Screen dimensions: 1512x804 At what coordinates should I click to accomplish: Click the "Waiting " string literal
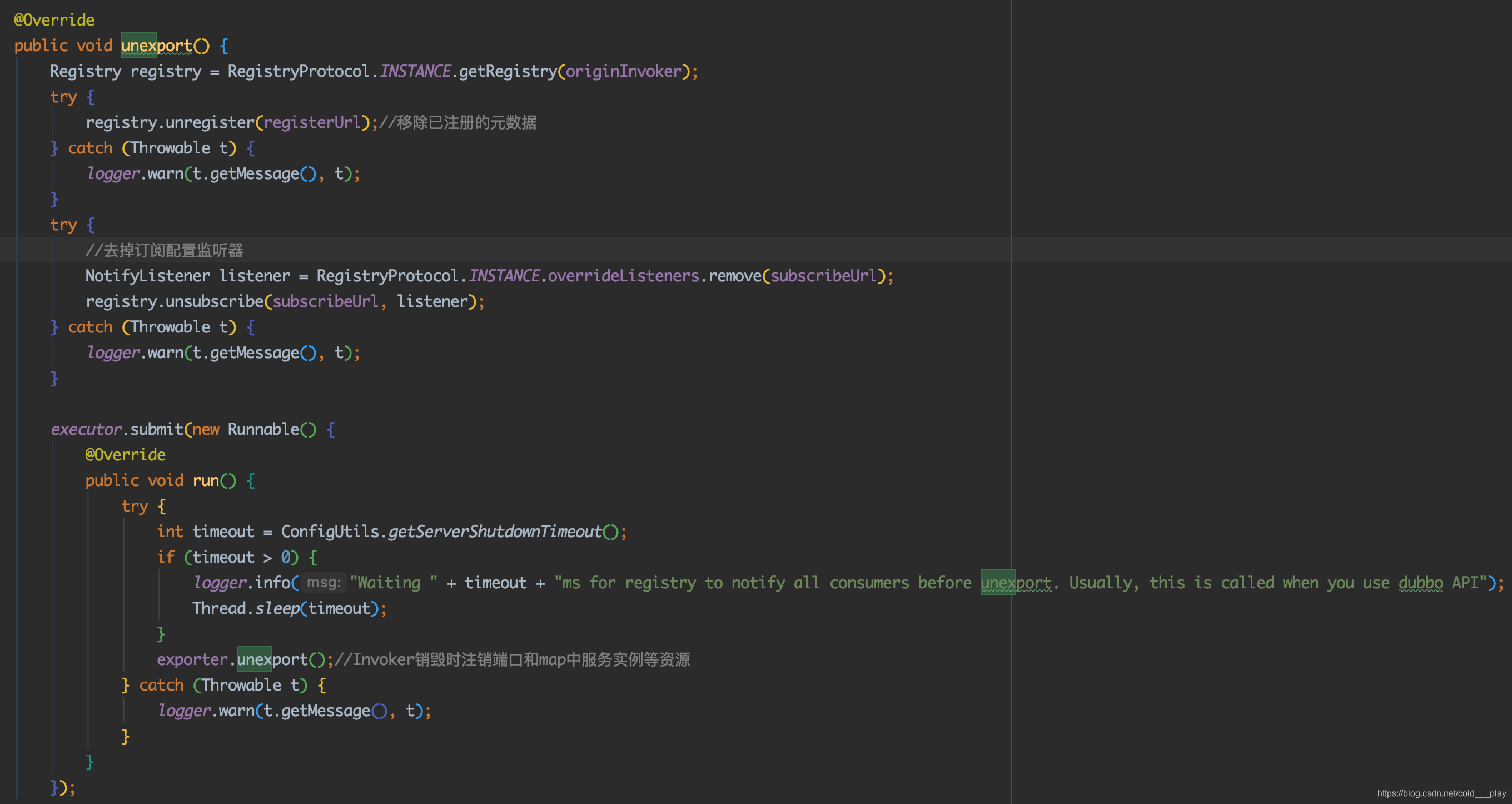click(x=393, y=583)
